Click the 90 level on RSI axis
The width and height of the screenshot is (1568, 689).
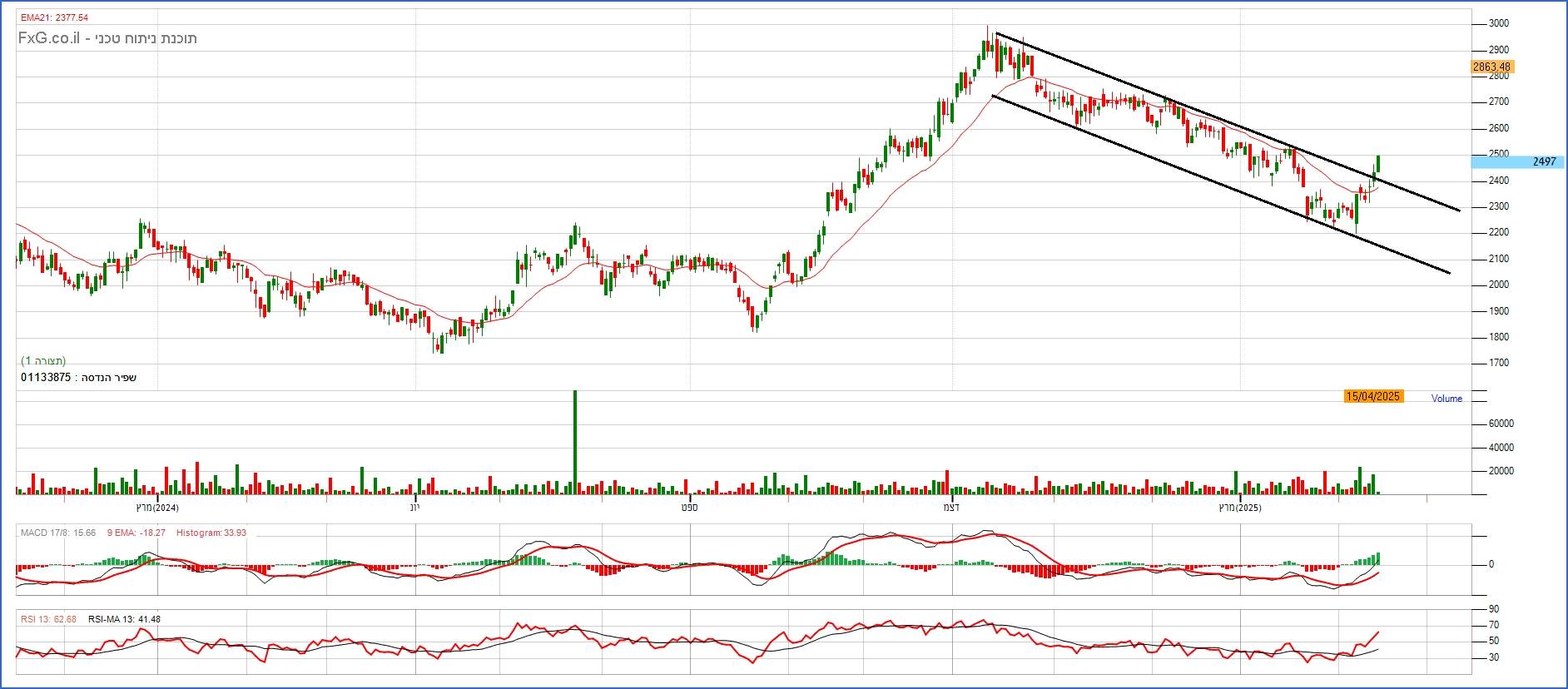click(x=1494, y=610)
